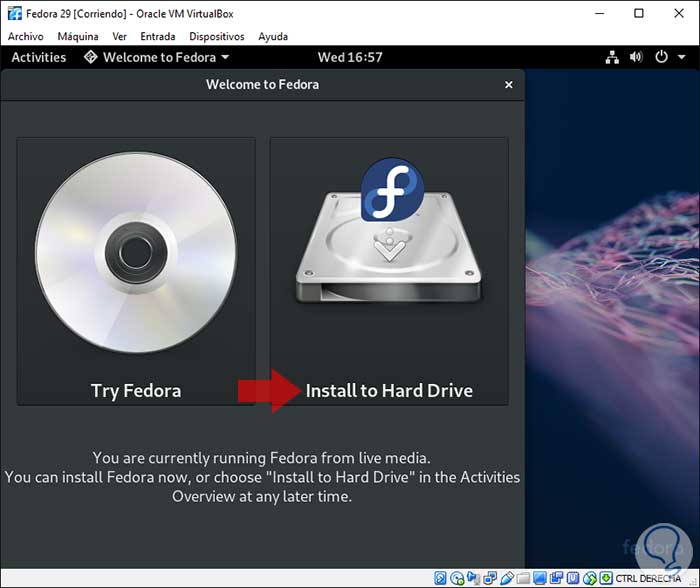700x588 pixels.
Task: Open the Dispositivos menu
Action: point(216,36)
